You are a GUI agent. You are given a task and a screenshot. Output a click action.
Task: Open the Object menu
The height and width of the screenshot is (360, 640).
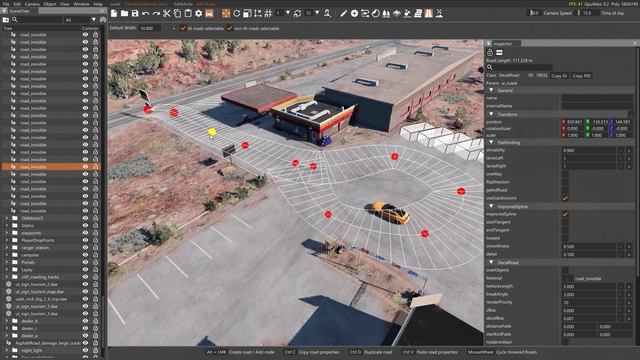pyautogui.click(x=50, y=4)
